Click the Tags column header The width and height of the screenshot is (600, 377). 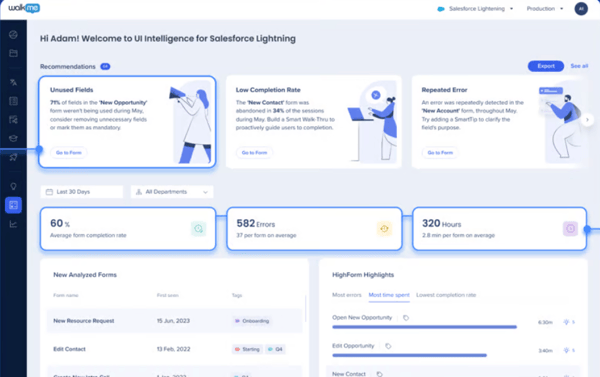(237, 295)
